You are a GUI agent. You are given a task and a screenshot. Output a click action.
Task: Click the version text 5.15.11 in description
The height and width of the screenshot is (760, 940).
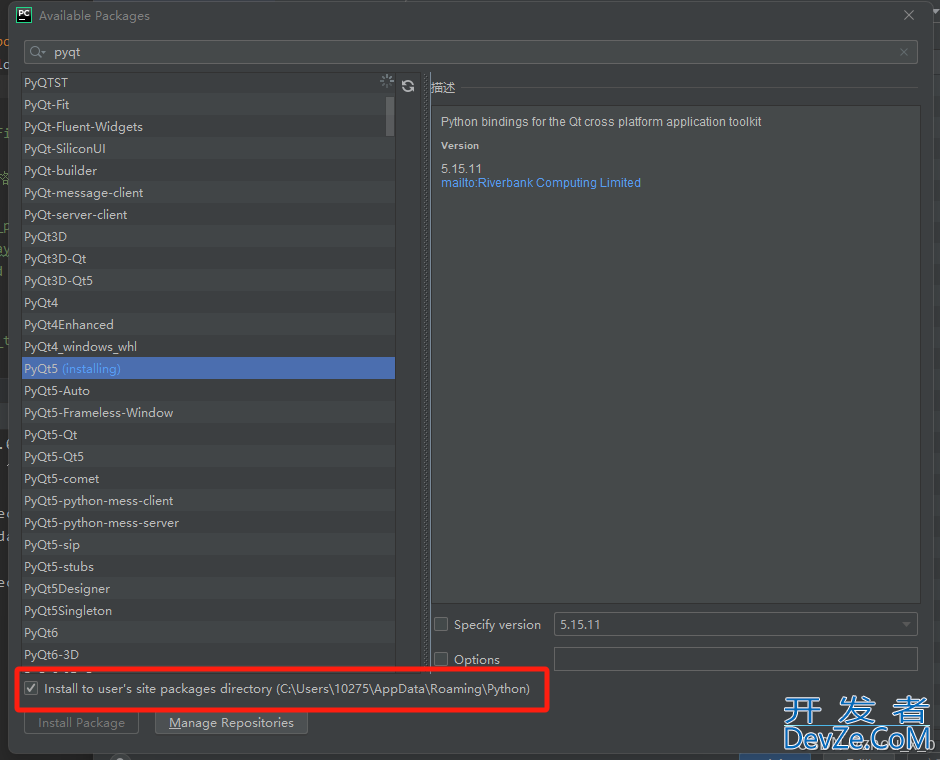click(x=461, y=168)
